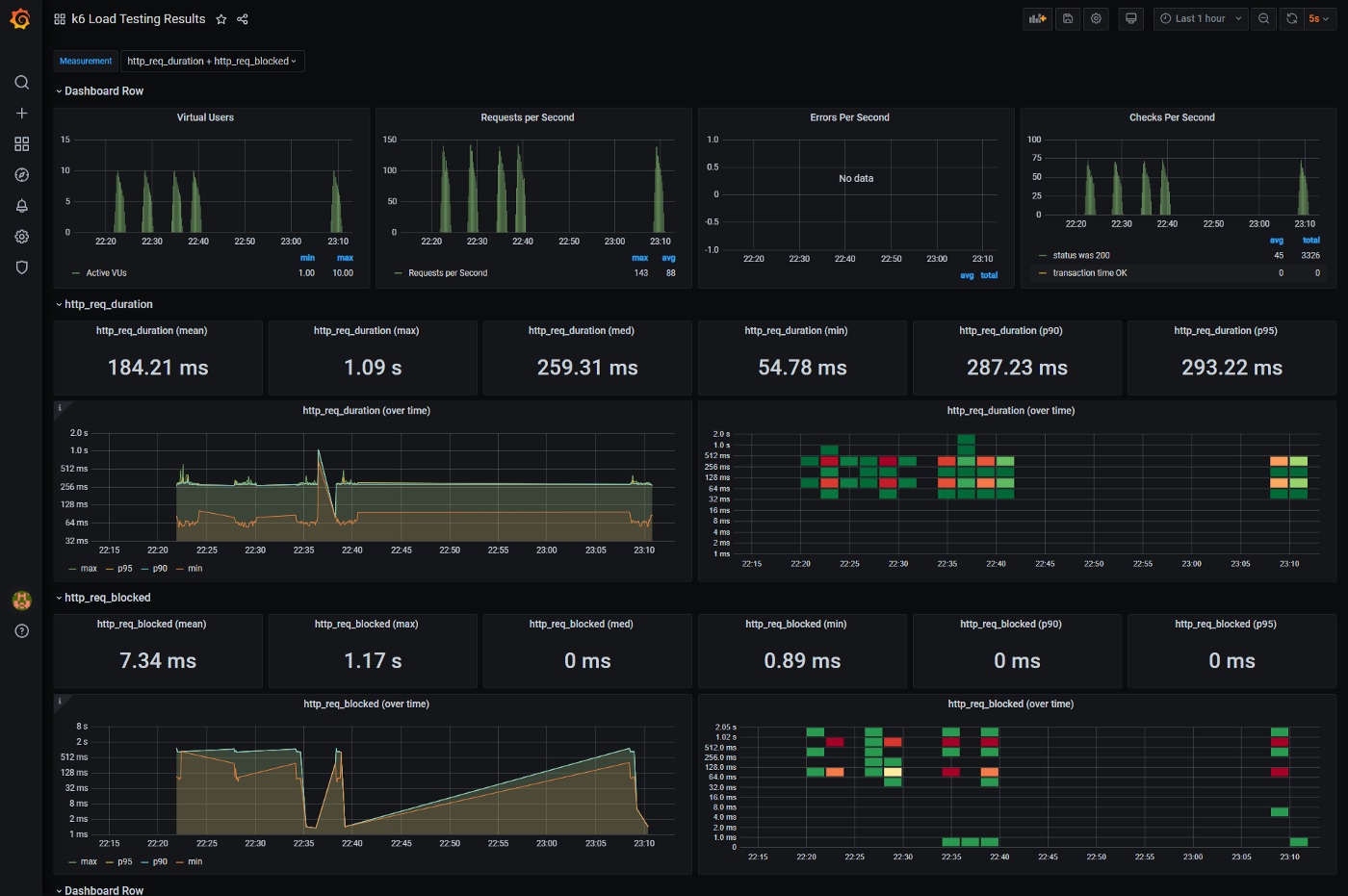Click the k6 Load Testing Results title
The image size is (1348, 896).
pos(139,19)
